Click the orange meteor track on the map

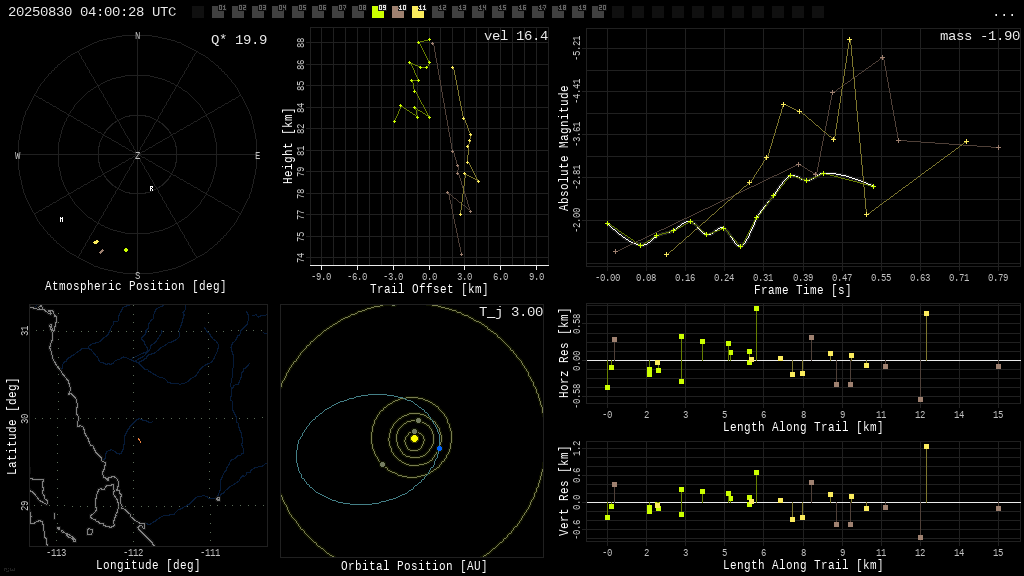point(139,441)
